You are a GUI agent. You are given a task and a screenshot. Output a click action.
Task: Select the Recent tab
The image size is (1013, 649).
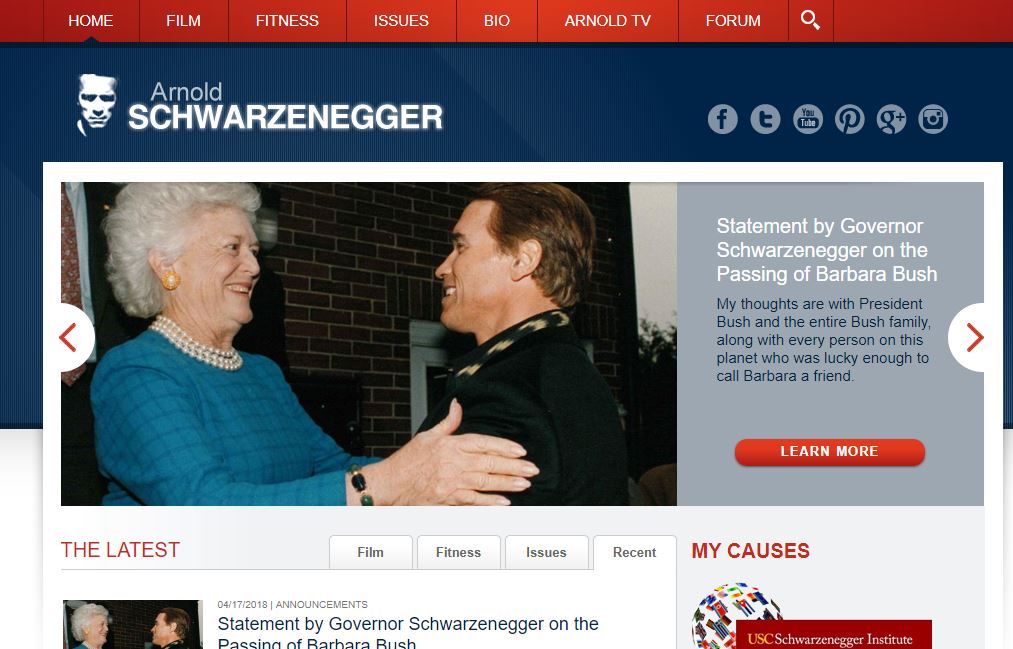tap(634, 552)
